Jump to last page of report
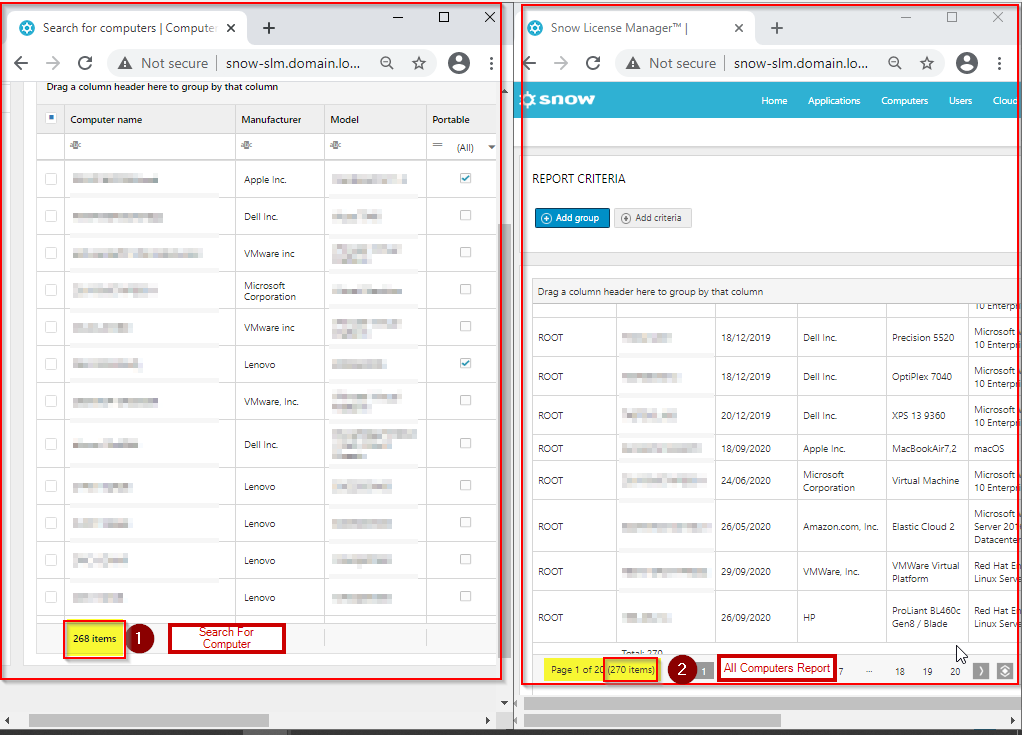 click(1004, 671)
